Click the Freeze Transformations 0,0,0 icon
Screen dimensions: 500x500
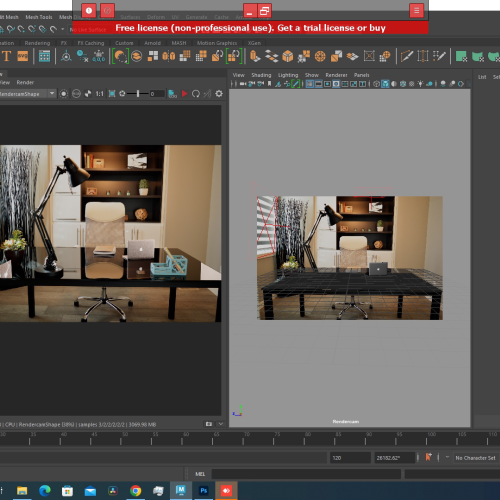pos(99,56)
